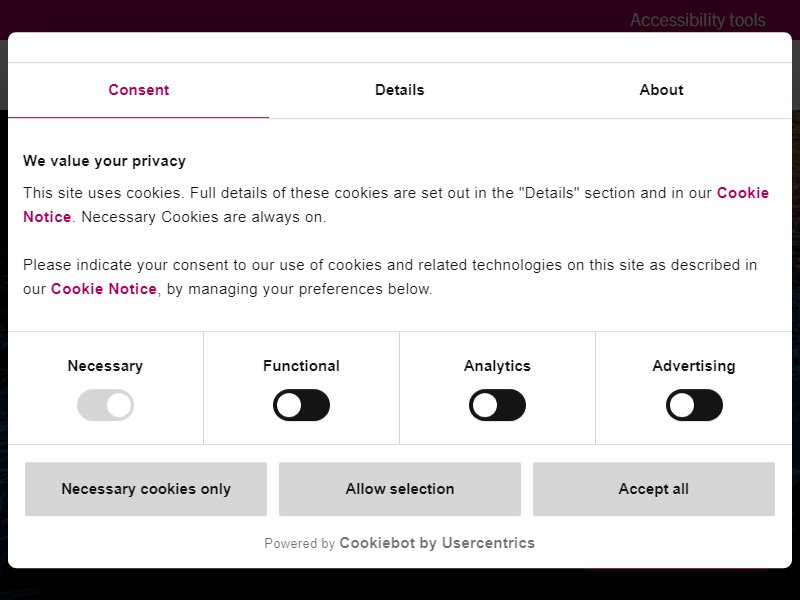Turn on the Analytics cookies switch
800x600 pixels.
(x=497, y=405)
